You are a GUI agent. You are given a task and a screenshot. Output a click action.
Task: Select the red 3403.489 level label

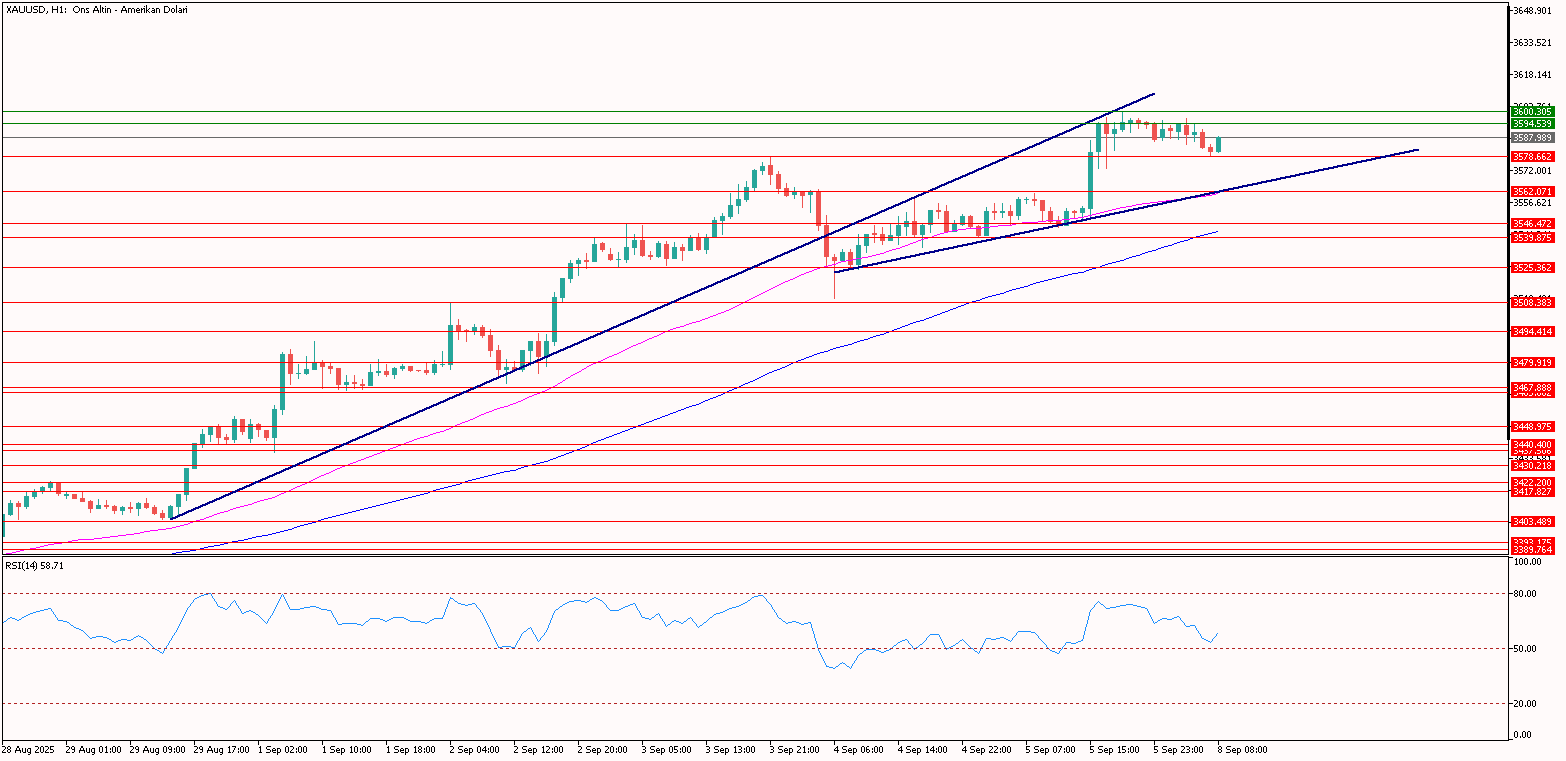pos(1531,522)
